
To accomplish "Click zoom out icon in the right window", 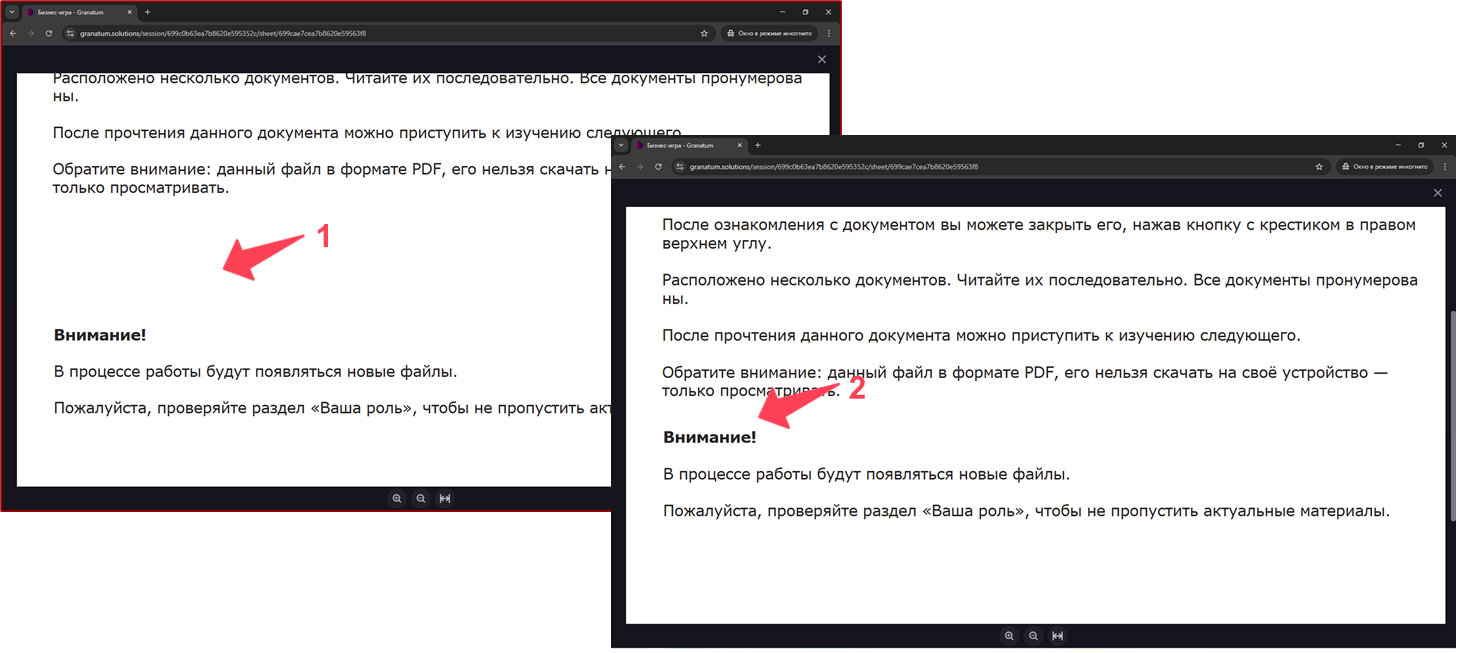I will tap(1033, 636).
